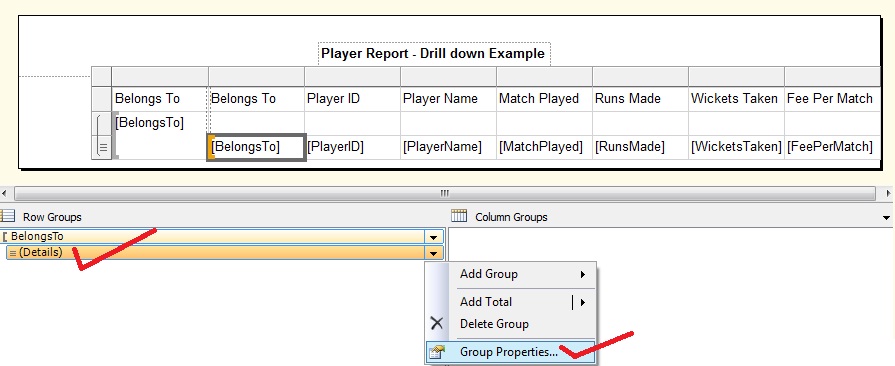The height and width of the screenshot is (366, 895).
Task: Click the horizontal scrollbar thumb
Action: pyautogui.click(x=445, y=194)
